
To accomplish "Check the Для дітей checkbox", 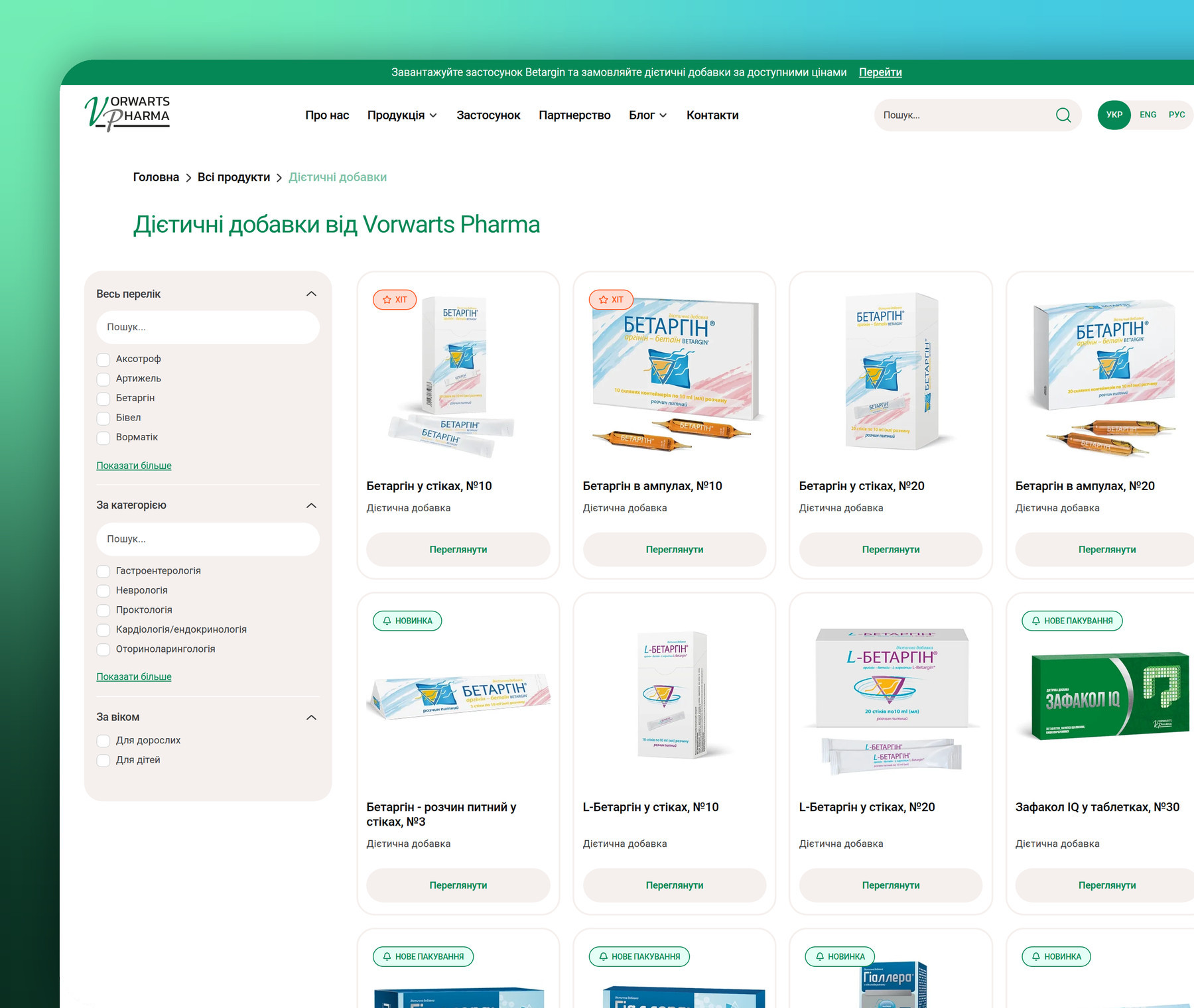I will click(103, 760).
